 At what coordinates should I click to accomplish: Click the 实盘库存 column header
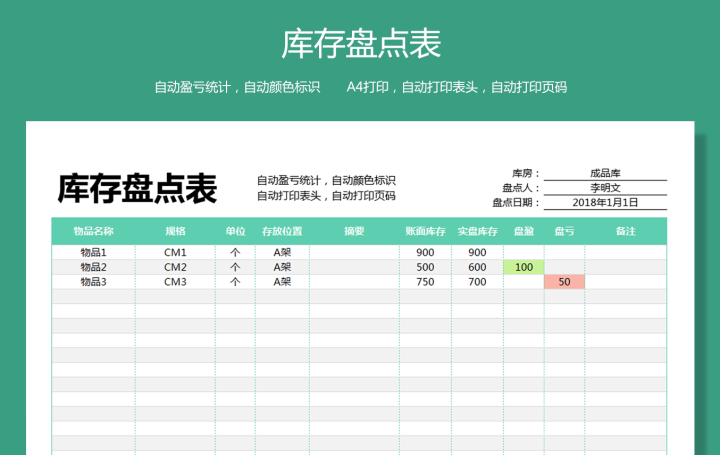click(x=477, y=231)
